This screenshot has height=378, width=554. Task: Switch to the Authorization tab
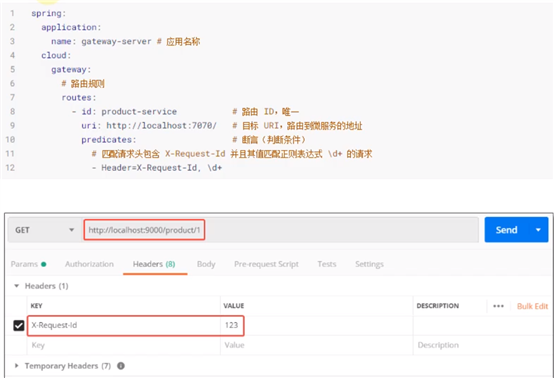click(x=89, y=264)
